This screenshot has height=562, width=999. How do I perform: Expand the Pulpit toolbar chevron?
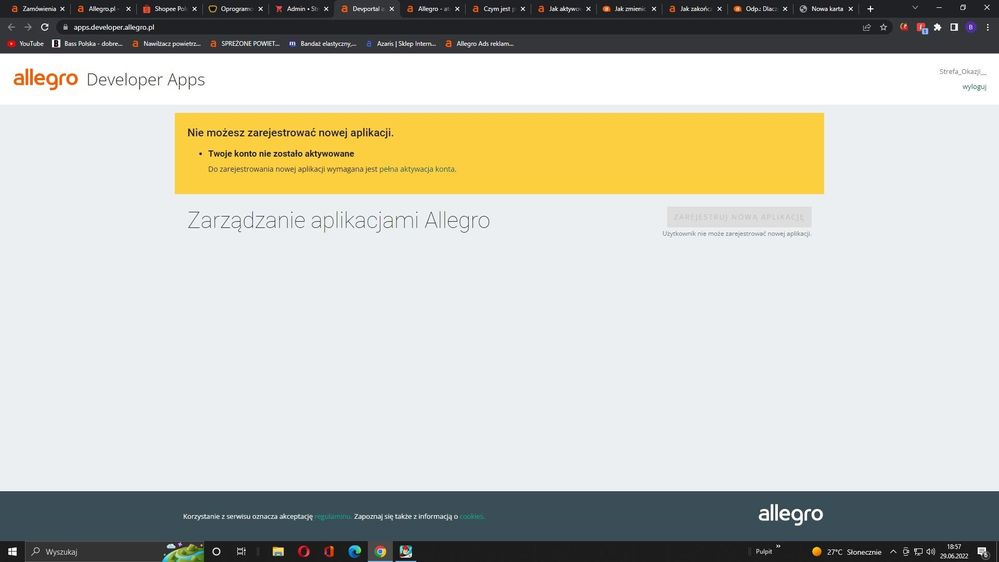point(778,547)
